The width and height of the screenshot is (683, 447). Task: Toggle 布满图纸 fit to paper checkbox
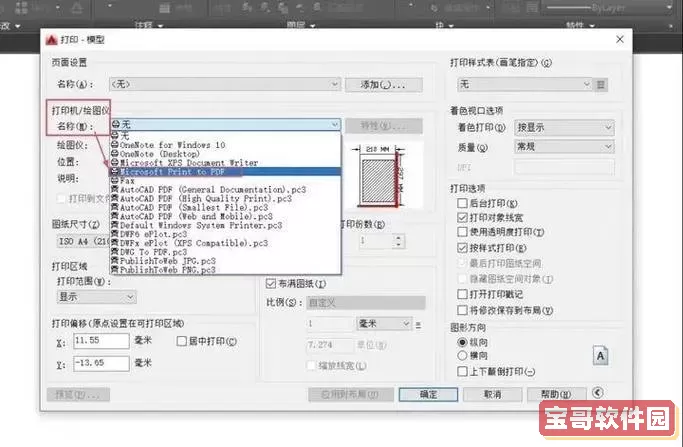pos(270,284)
